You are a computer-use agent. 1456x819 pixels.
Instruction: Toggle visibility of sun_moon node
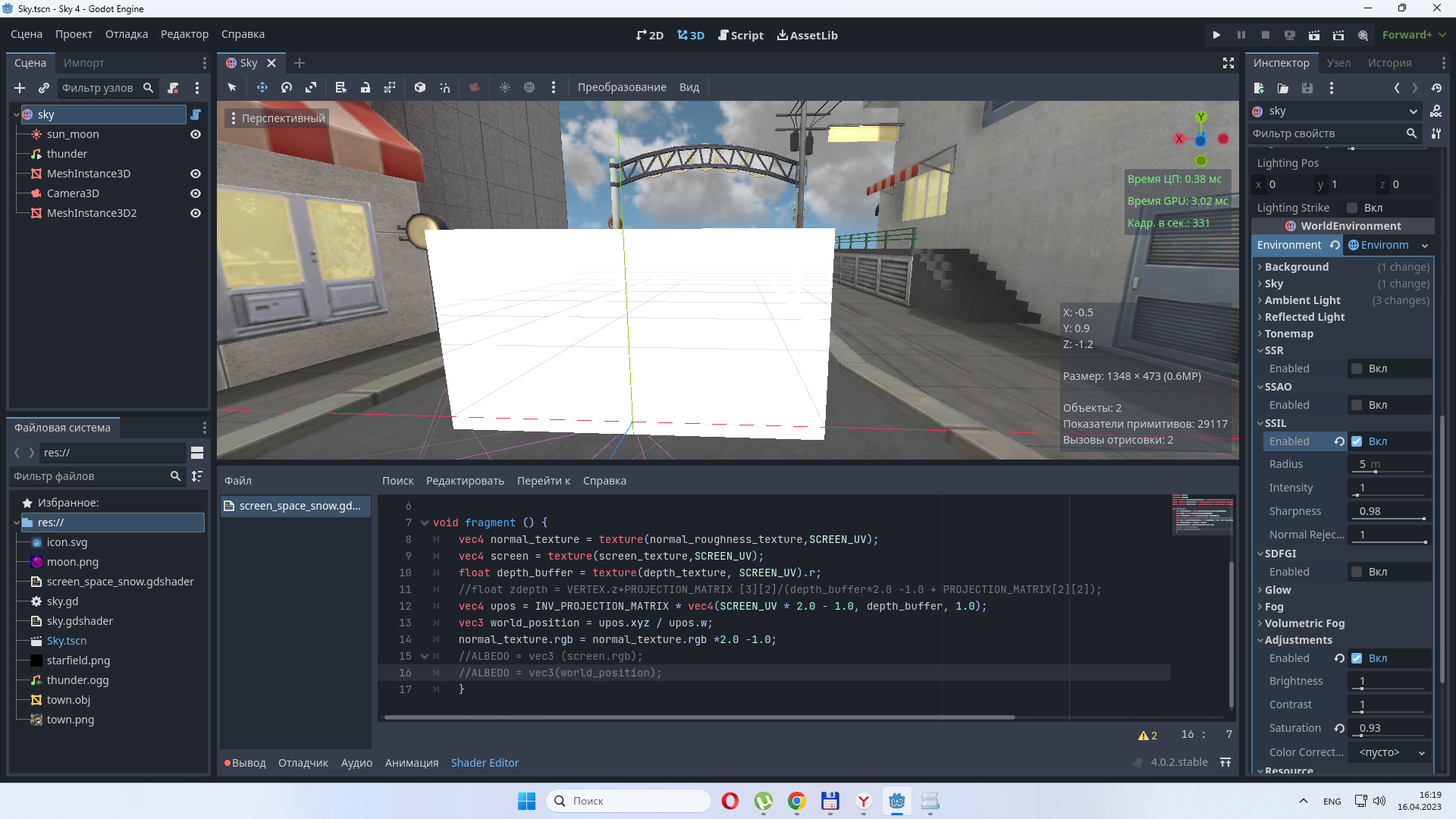coord(196,134)
